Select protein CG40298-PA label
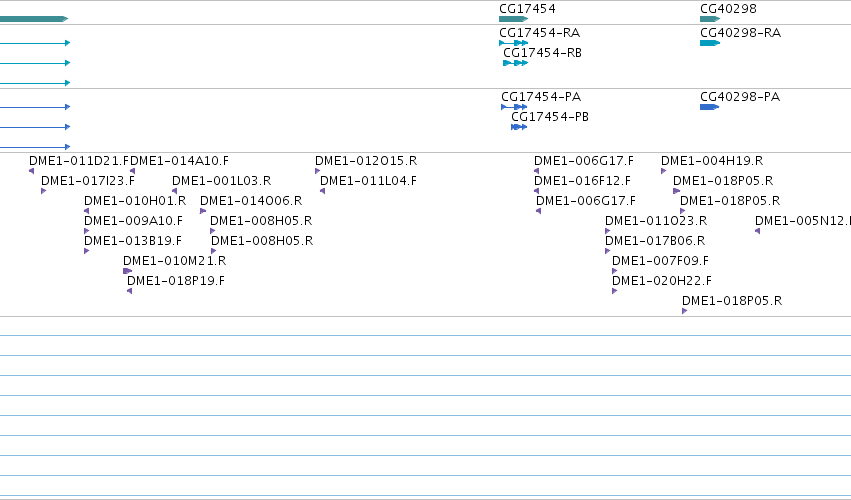Screen dimensions: 851x500 pos(740,97)
